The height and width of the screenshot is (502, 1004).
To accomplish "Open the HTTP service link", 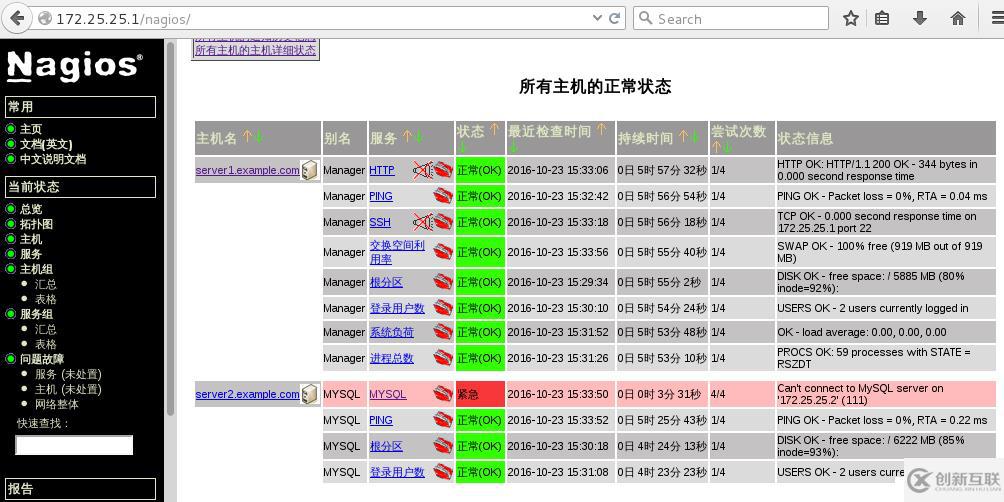I will [x=382, y=170].
